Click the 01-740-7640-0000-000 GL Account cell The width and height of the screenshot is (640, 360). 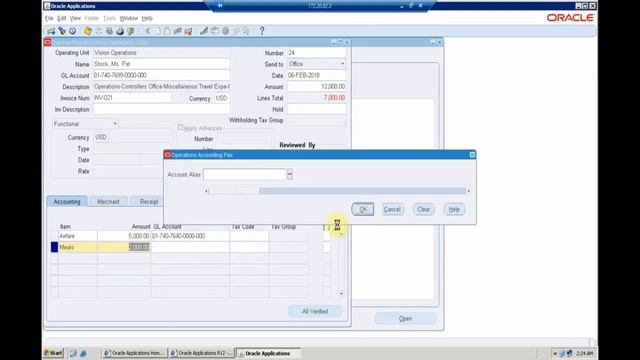click(190, 236)
